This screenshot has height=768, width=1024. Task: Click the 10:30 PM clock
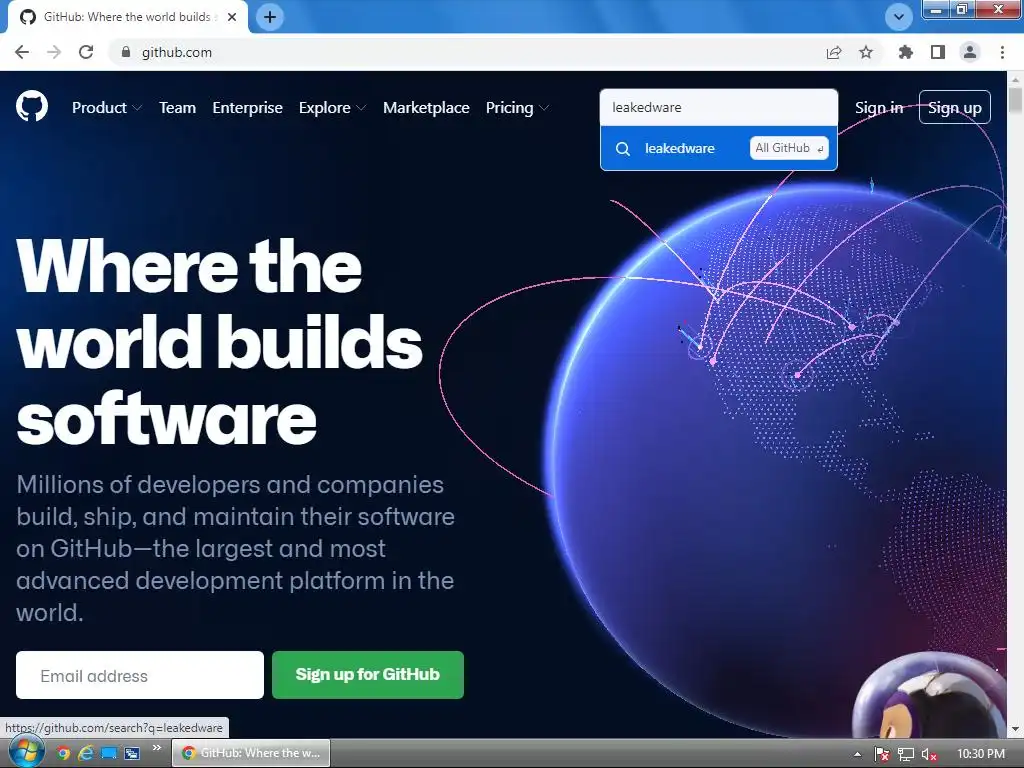(980, 754)
